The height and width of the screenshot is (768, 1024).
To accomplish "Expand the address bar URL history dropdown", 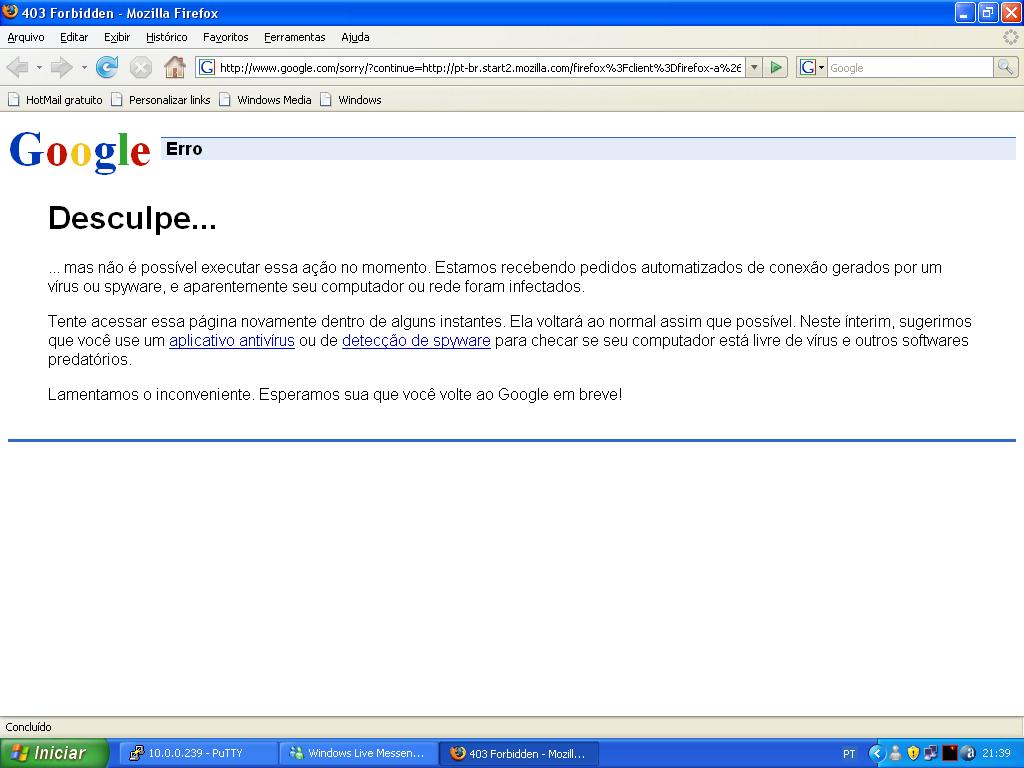I will [754, 67].
